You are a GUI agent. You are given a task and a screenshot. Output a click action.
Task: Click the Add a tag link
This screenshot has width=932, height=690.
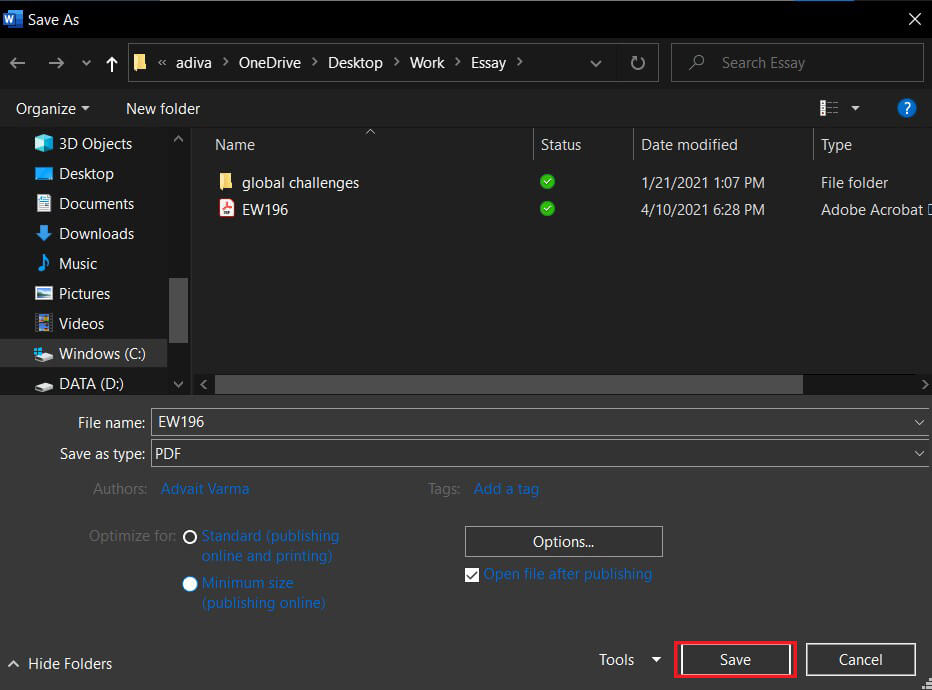506,489
